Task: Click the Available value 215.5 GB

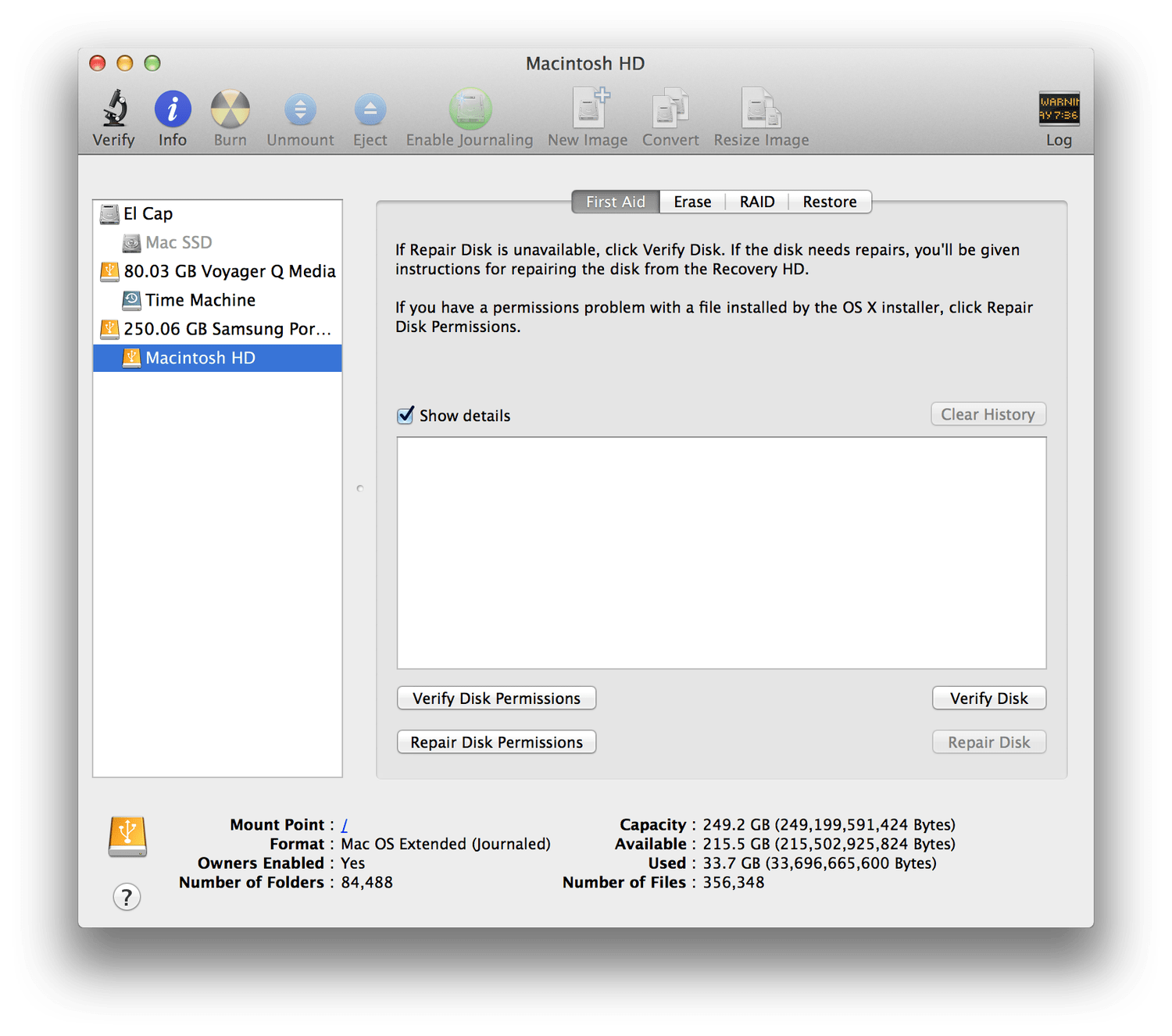Action: pyautogui.click(x=829, y=844)
